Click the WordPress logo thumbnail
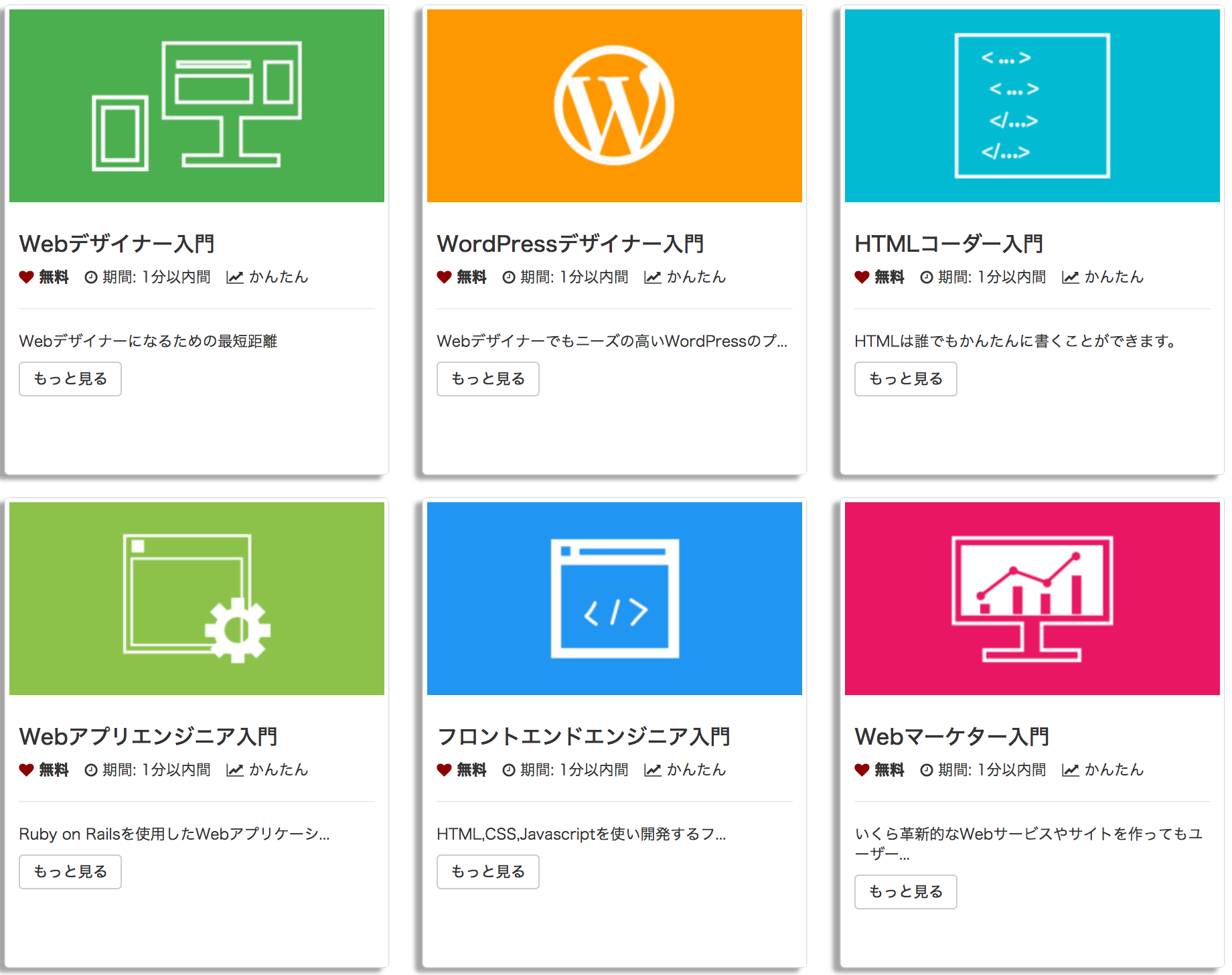Viewport: 1232px width, 975px height. [615, 106]
